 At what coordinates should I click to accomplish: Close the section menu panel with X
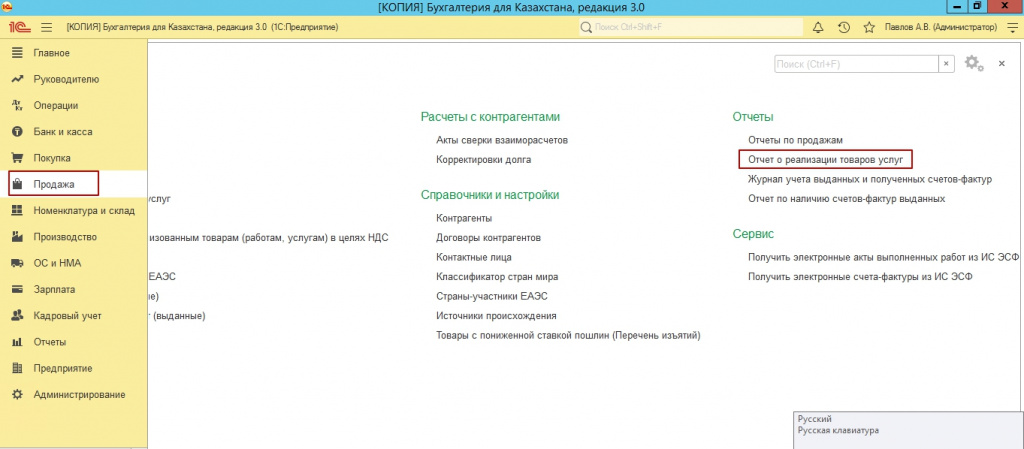[x=1001, y=63]
